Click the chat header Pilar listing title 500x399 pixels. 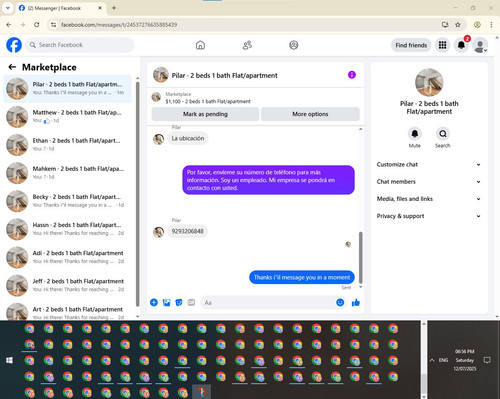click(x=224, y=76)
